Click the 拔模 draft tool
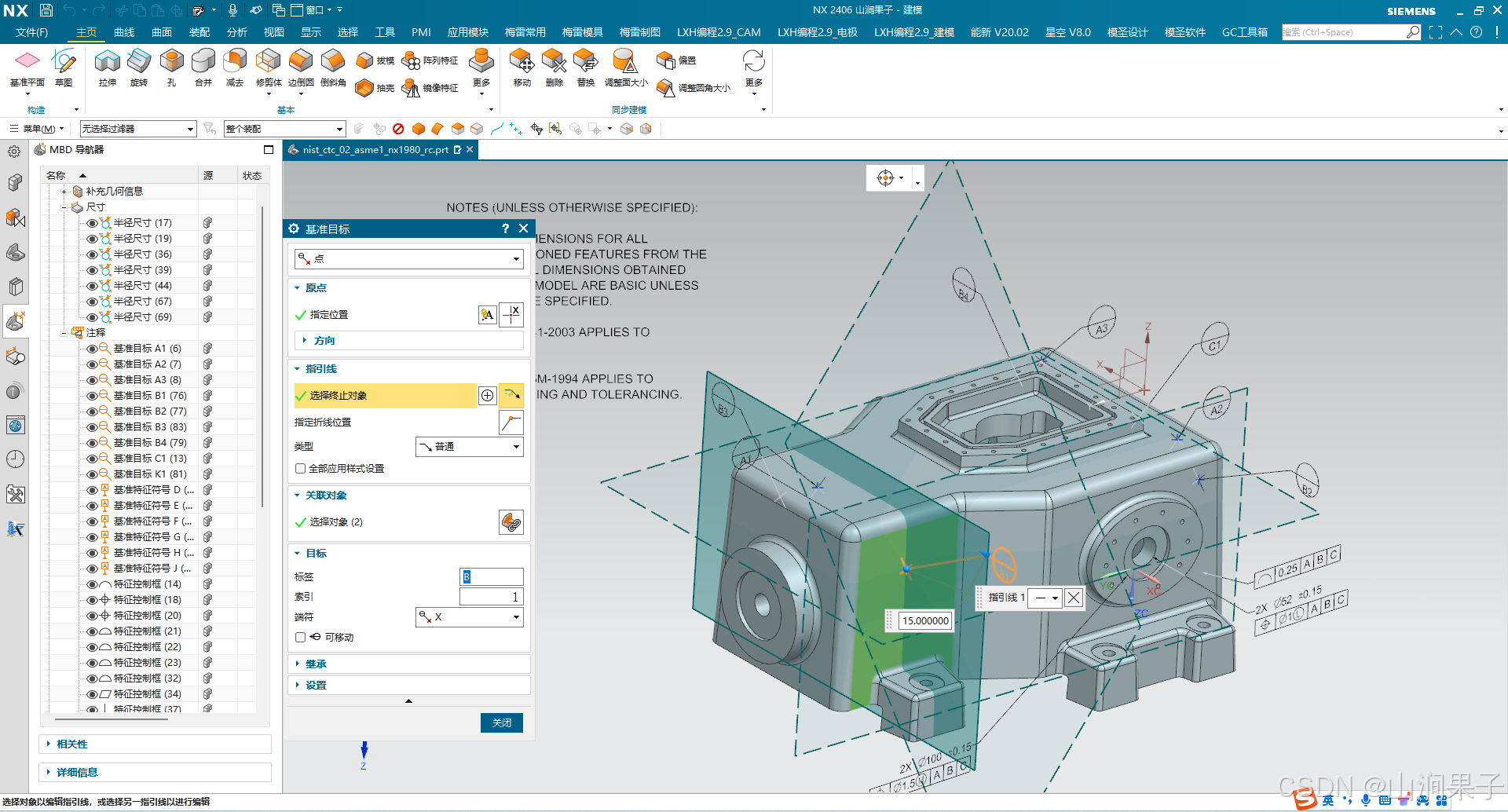The image size is (1508, 812). point(375,60)
